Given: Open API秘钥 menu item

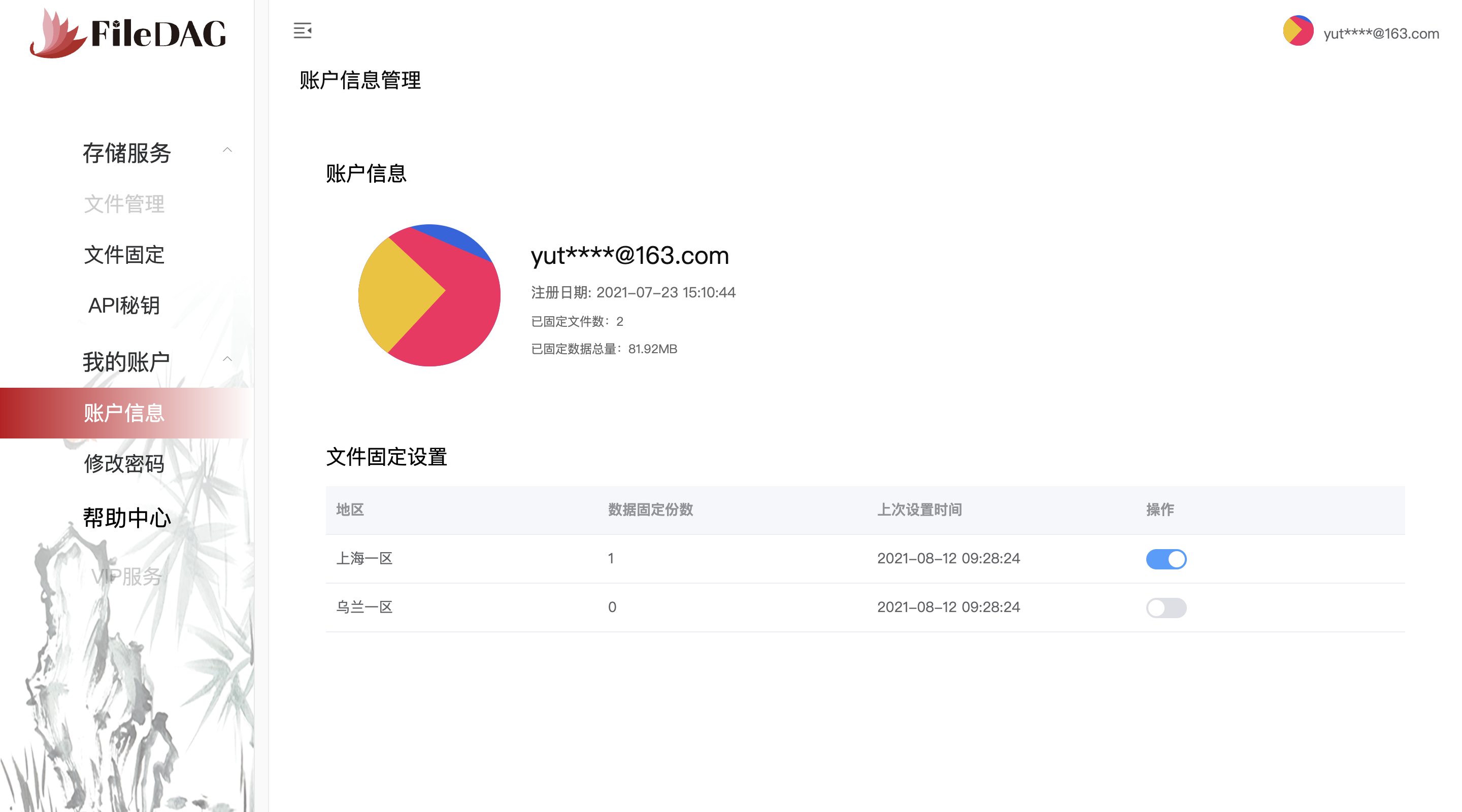Looking at the screenshot, I should pyautogui.click(x=124, y=306).
